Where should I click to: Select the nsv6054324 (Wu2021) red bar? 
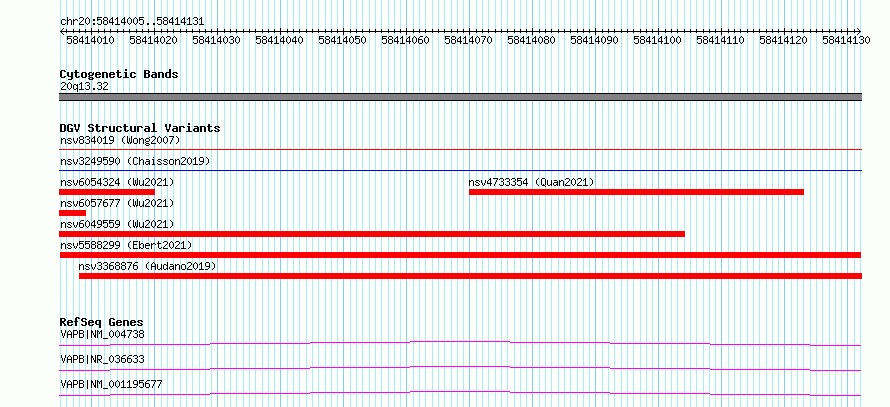click(x=107, y=192)
